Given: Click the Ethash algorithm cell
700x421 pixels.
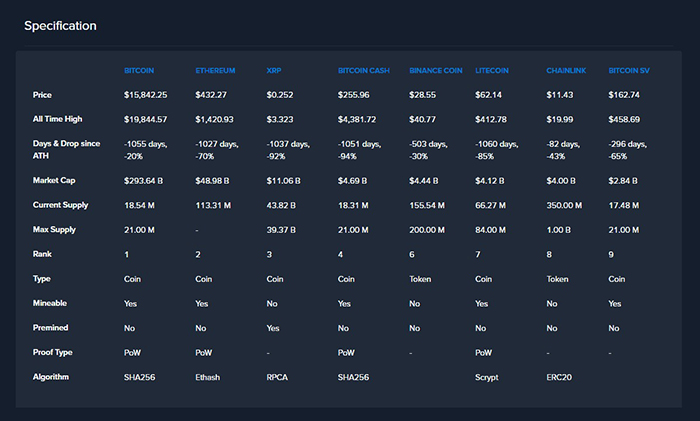Looking at the screenshot, I should (x=208, y=377).
